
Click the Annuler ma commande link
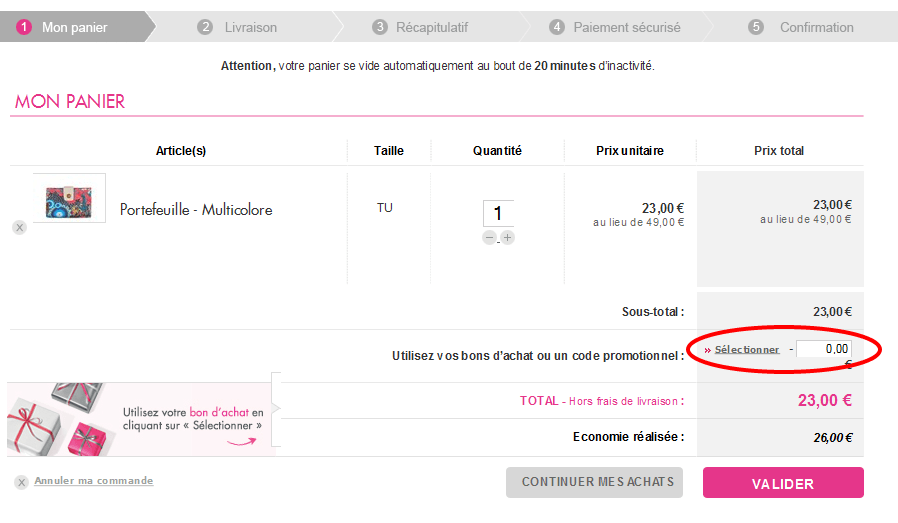pos(94,481)
